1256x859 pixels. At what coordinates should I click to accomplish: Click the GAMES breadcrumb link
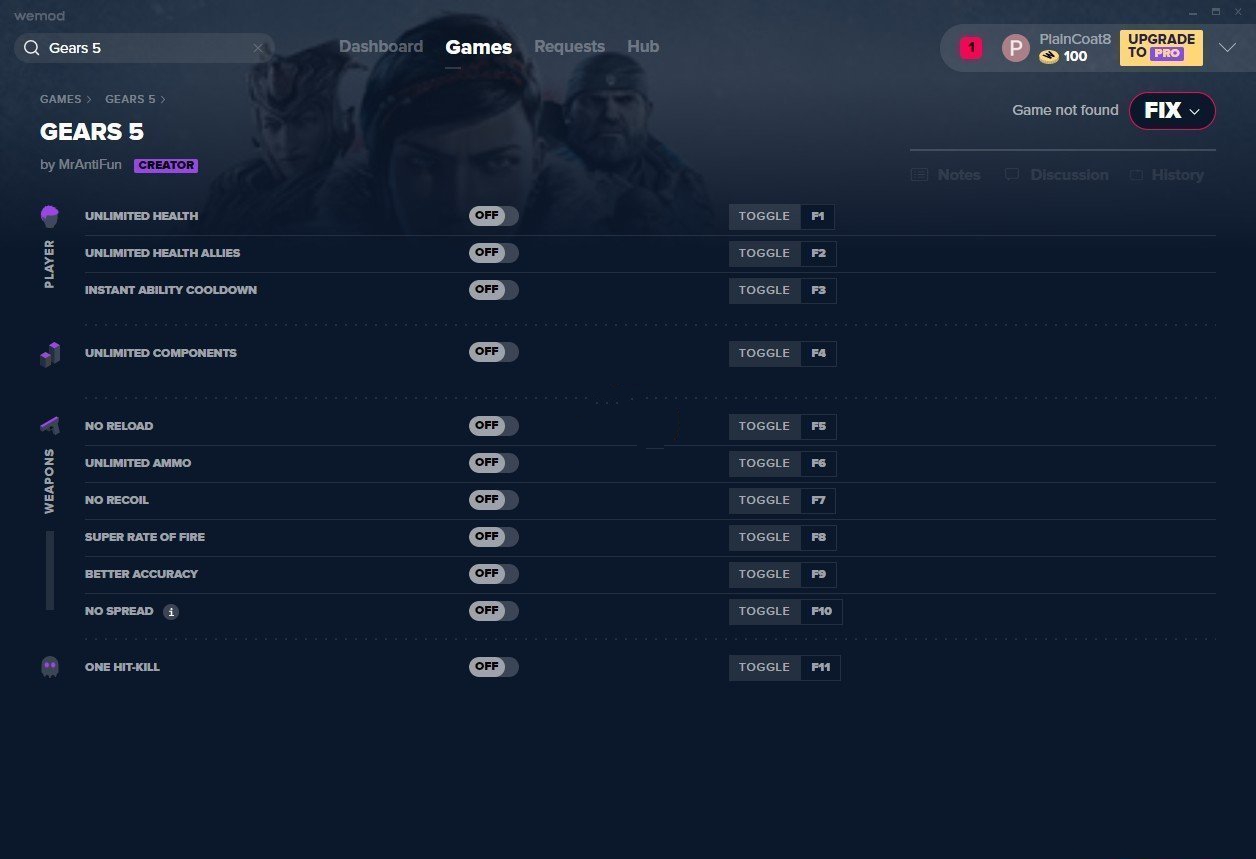tap(61, 100)
